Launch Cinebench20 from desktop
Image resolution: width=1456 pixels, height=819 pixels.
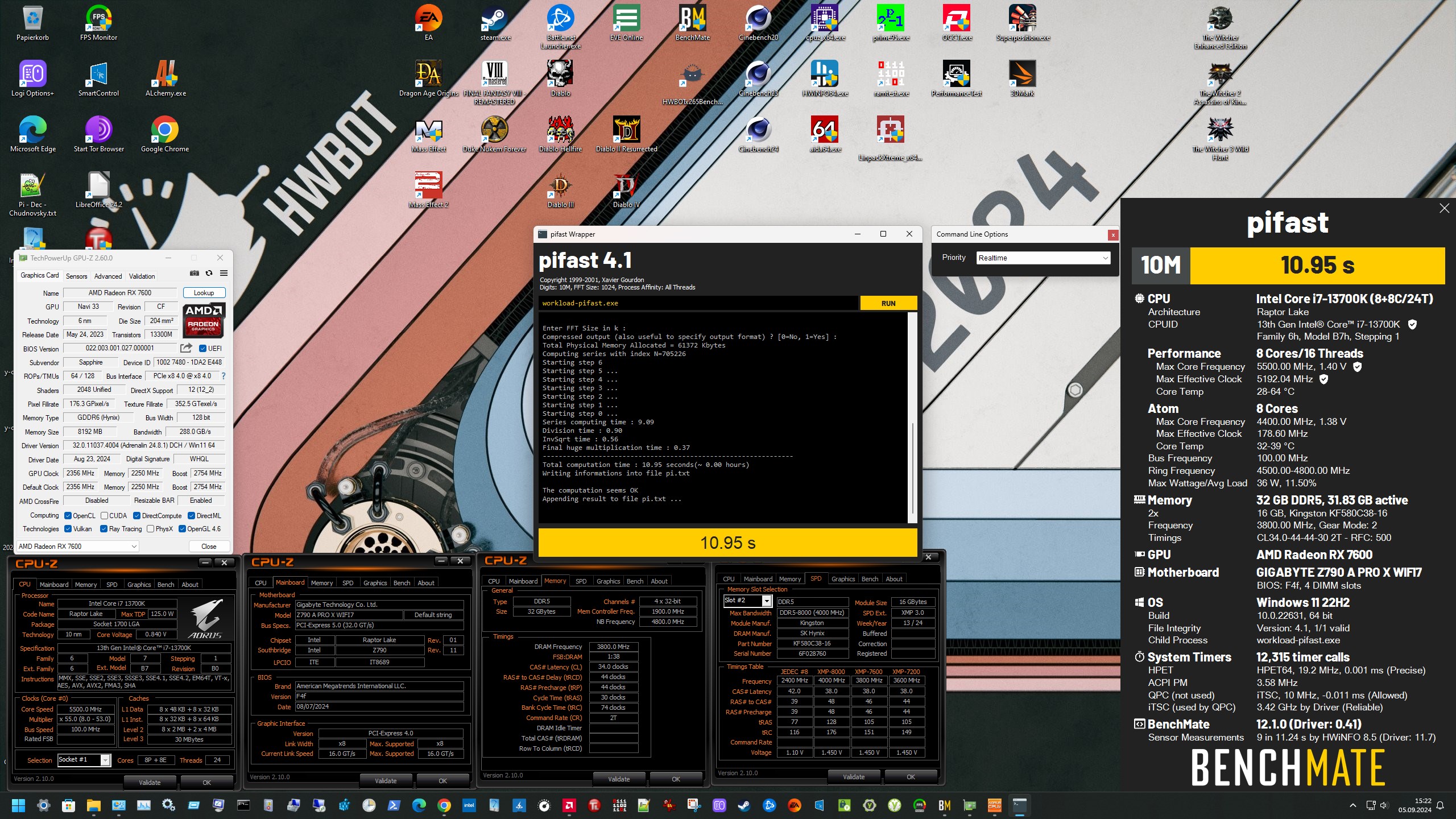[x=758, y=23]
